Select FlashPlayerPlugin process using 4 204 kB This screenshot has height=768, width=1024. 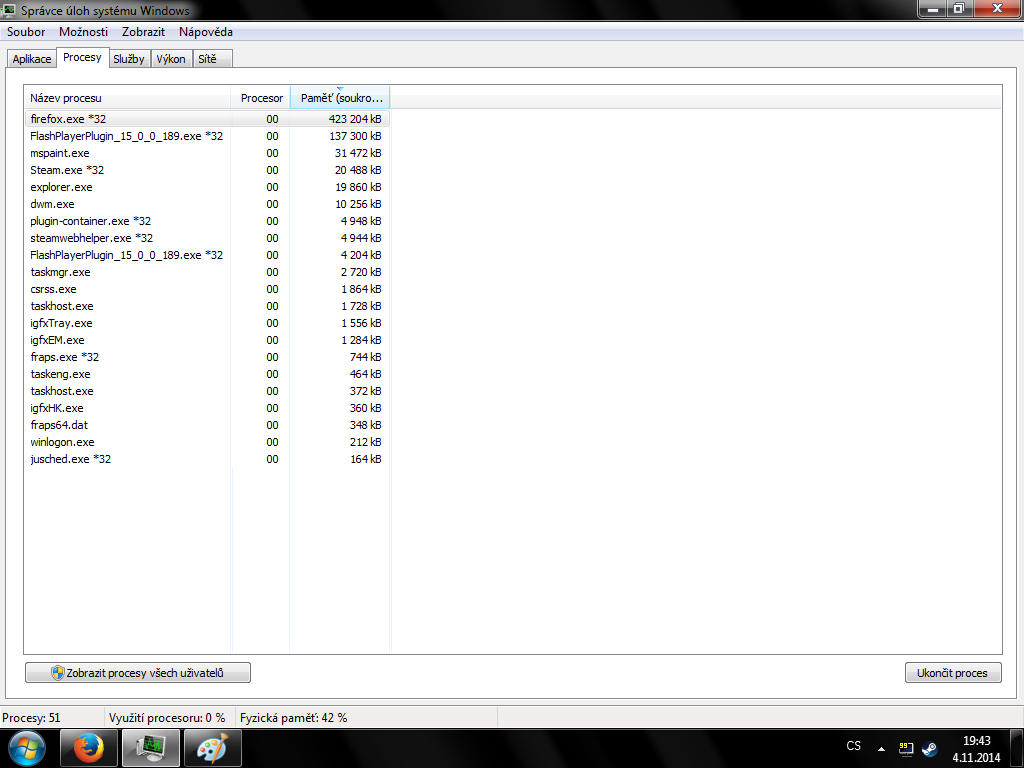point(207,255)
